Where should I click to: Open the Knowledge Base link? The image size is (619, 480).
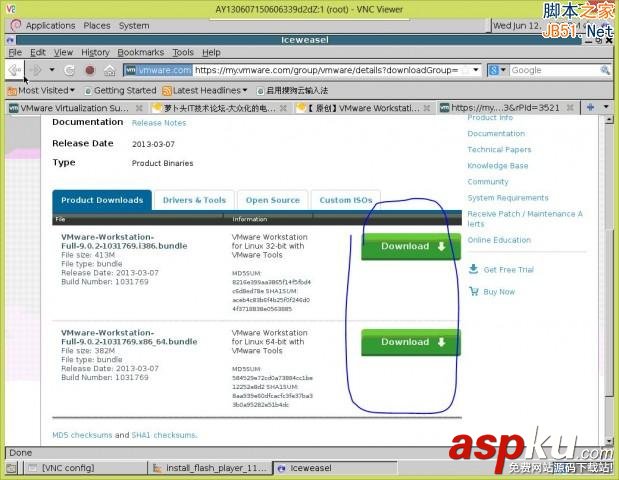point(498,166)
